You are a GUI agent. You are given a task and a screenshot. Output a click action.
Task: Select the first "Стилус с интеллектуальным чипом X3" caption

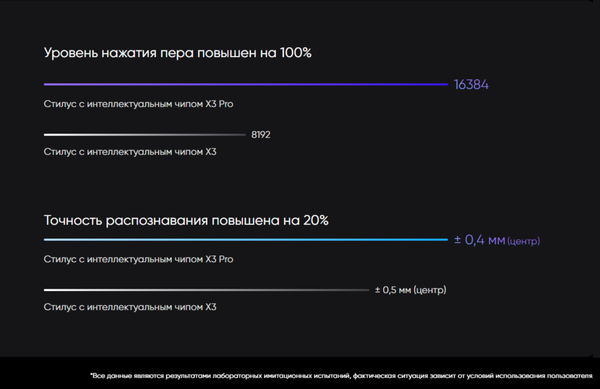[130, 152]
